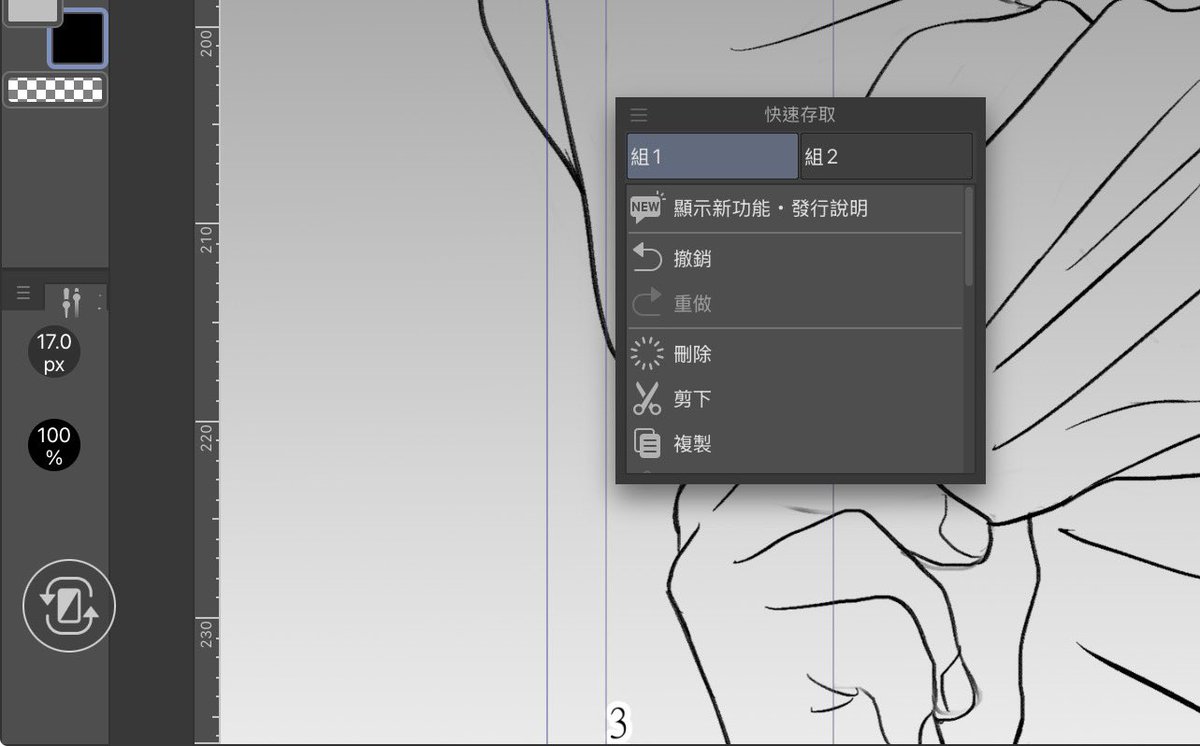Switch to the 組1 tab
This screenshot has width=1200, height=746.
point(712,156)
